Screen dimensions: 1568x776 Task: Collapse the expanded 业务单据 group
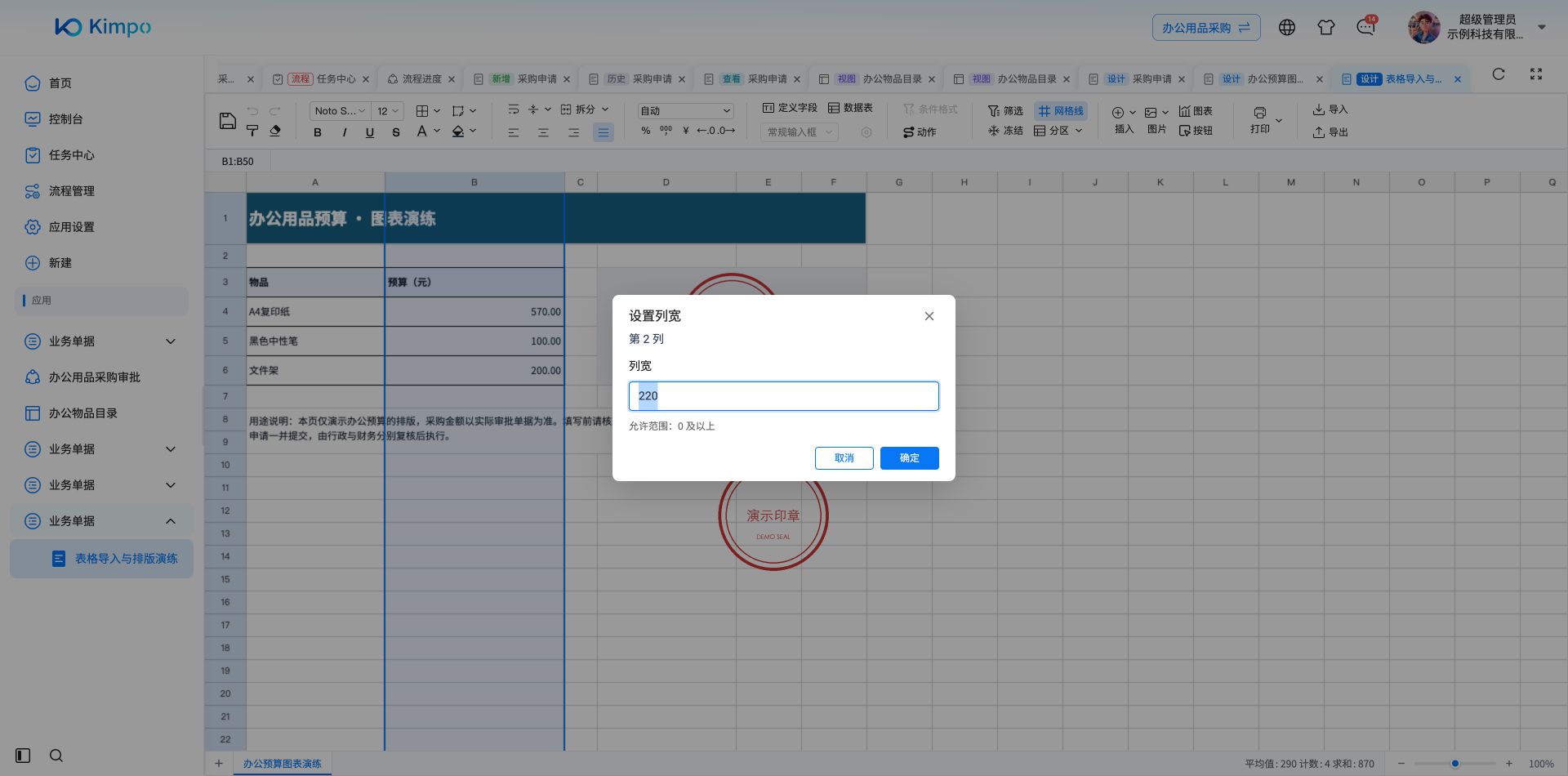click(x=171, y=521)
